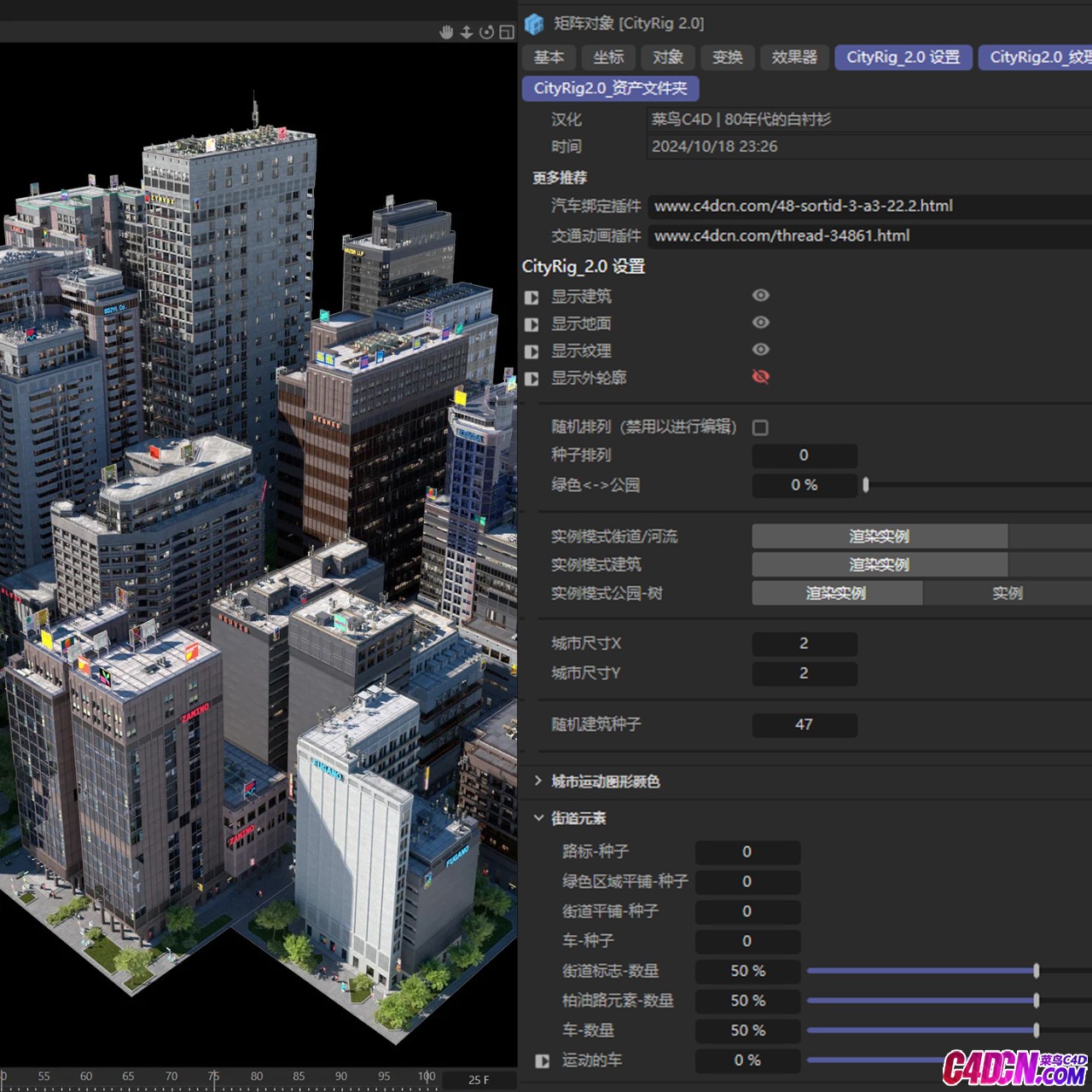Select the CityRig2.0_资产文件夹 tab
Screen dimensions: 1092x1092
click(x=610, y=88)
